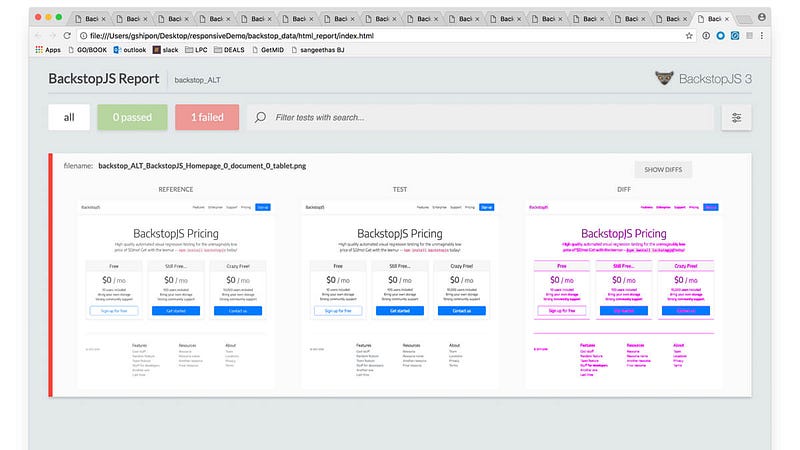Open the outlook bookmark
Image resolution: width=800 pixels, height=450 pixels.
(x=130, y=50)
